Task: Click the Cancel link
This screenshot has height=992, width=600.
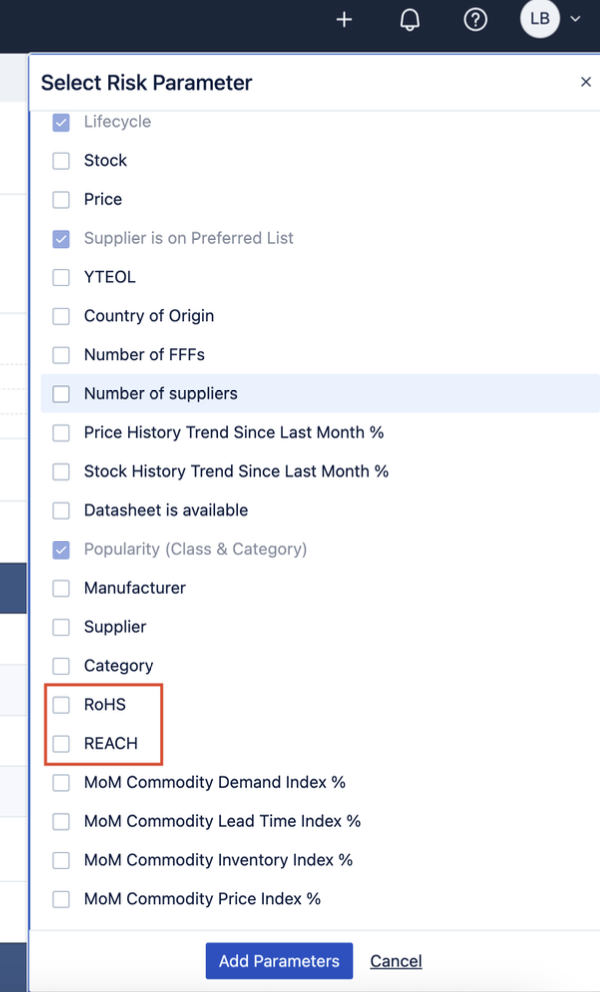Action: (396, 961)
